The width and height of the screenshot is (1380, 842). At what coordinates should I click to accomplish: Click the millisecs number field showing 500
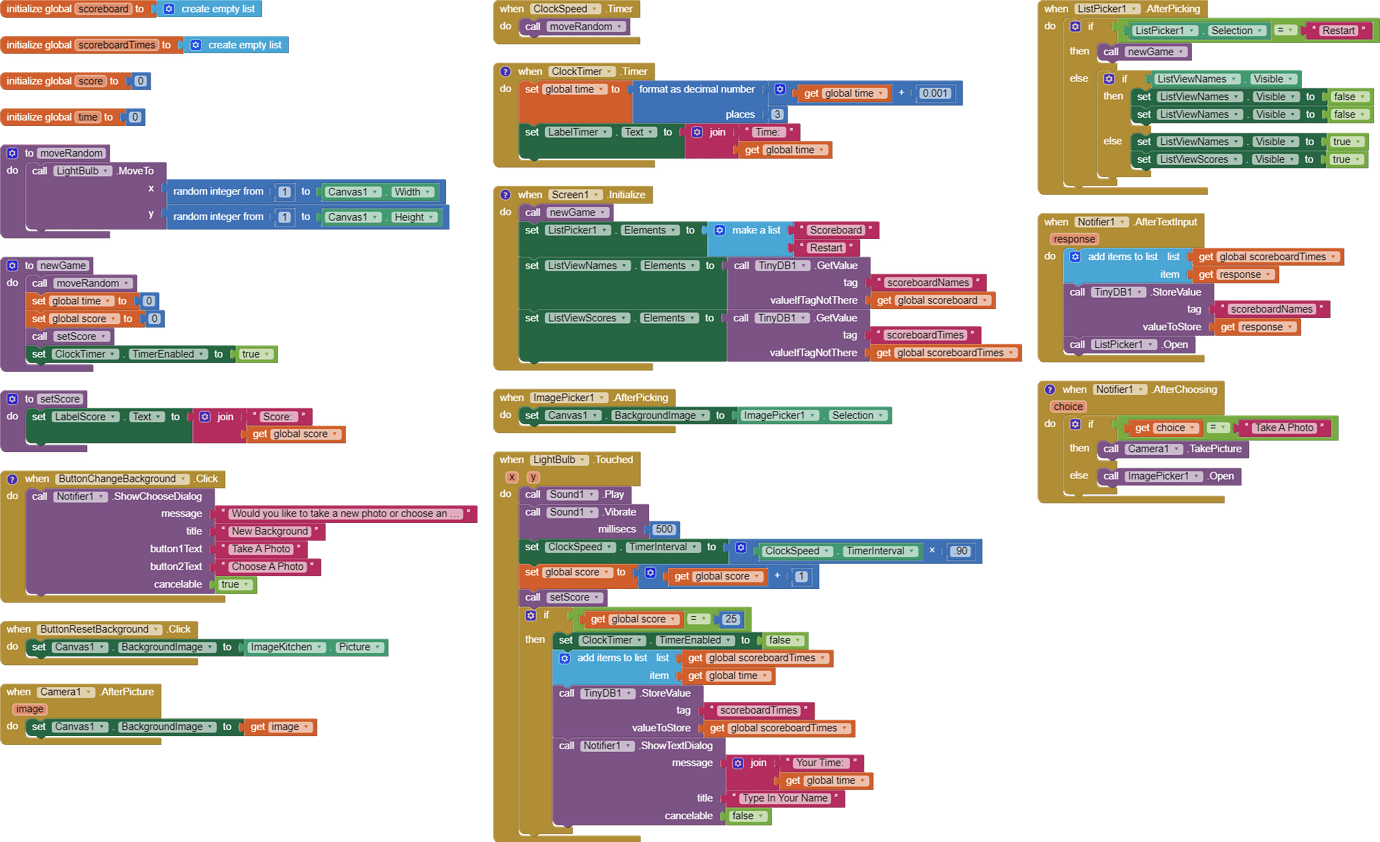click(x=663, y=530)
